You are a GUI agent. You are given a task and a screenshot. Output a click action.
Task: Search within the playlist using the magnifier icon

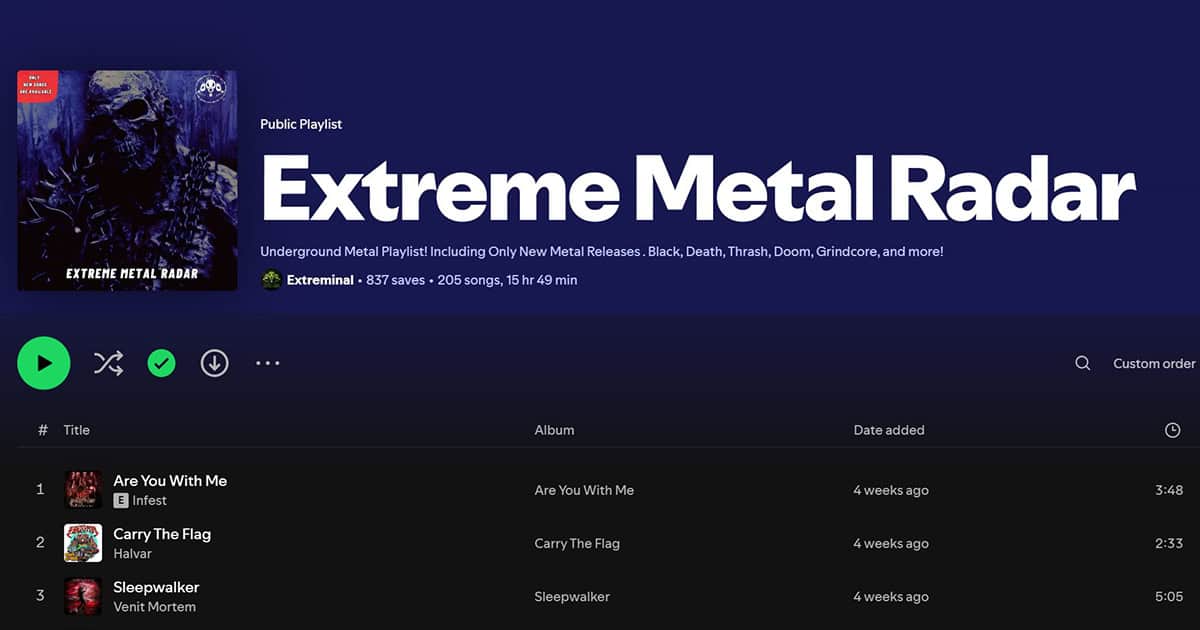pos(1082,363)
